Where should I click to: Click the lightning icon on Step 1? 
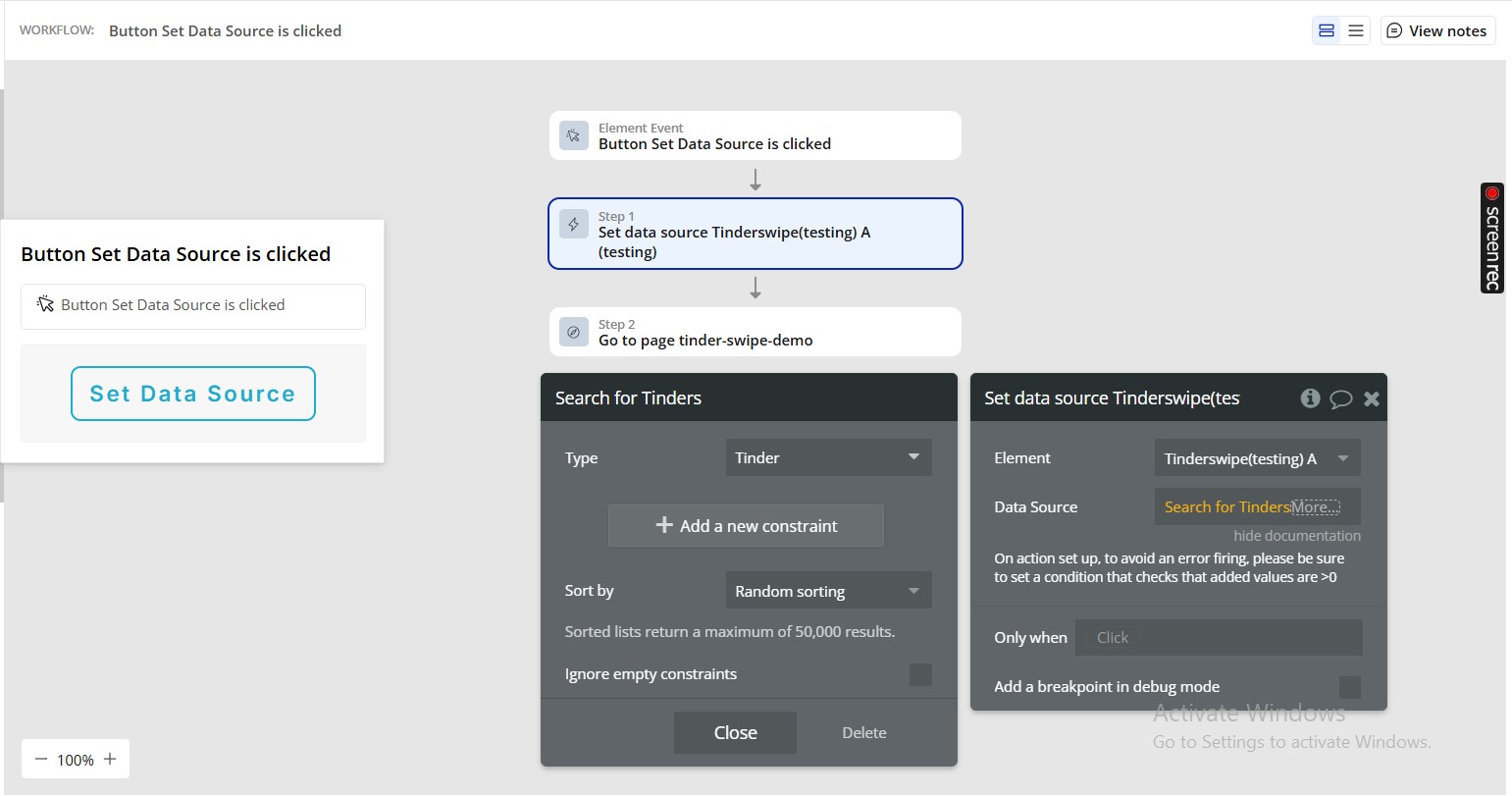[x=573, y=224]
